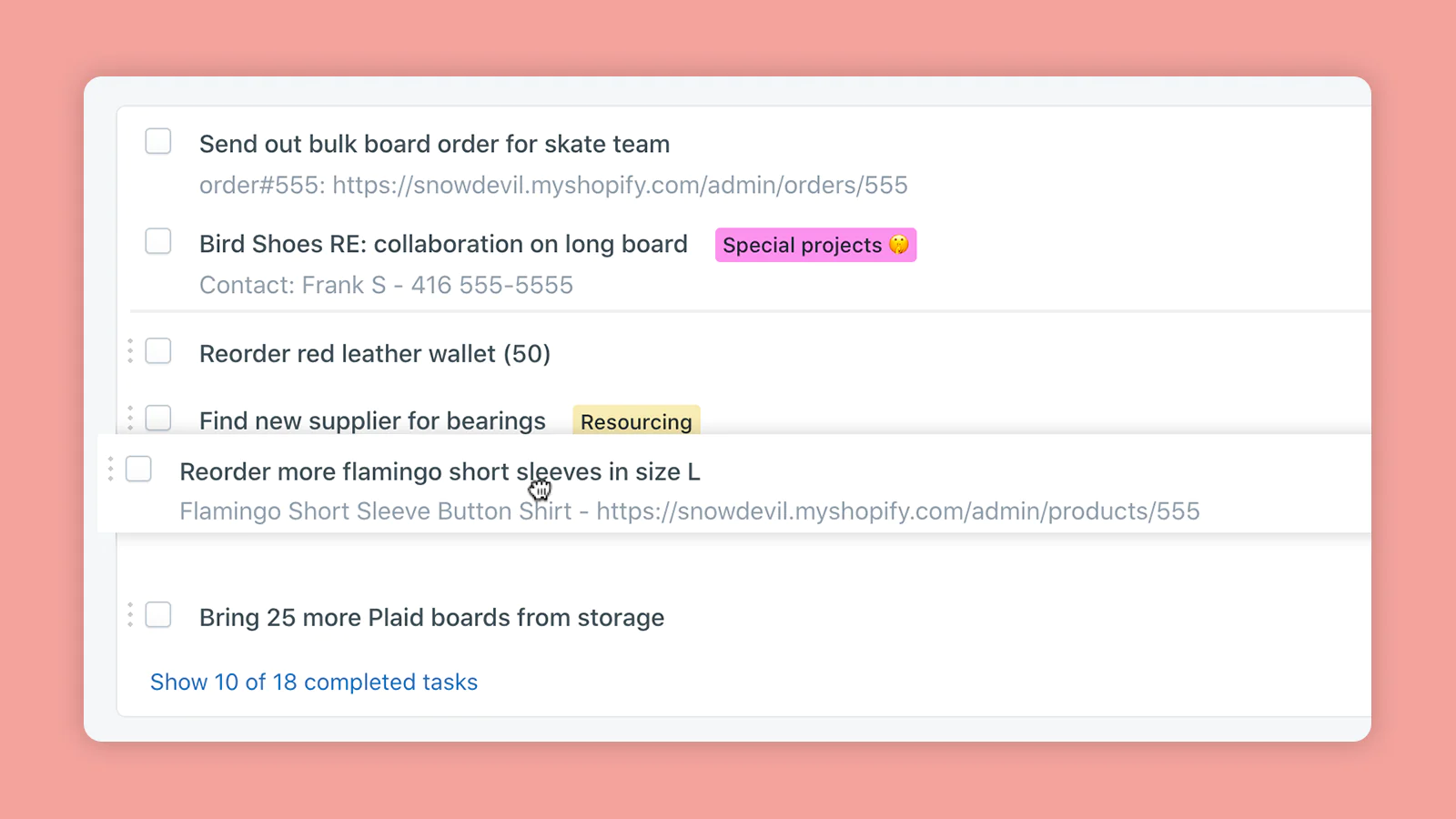
Task: Open Send out bulk board order task title
Action: coord(434,144)
